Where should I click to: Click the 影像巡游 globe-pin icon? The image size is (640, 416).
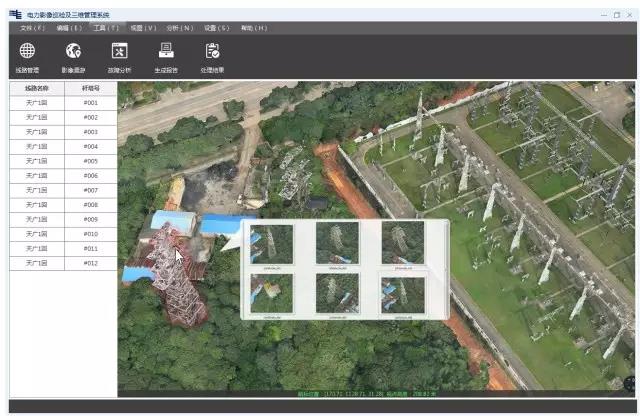coord(73,51)
